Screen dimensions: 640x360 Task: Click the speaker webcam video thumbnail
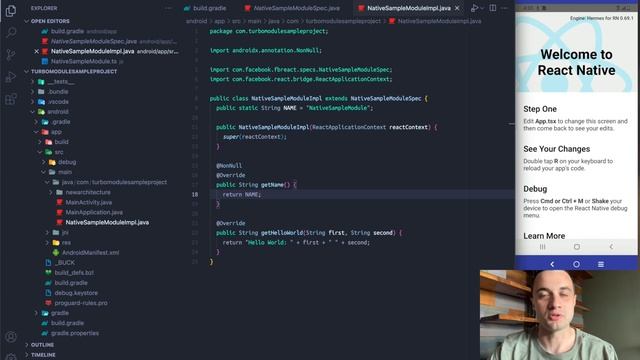point(560,315)
